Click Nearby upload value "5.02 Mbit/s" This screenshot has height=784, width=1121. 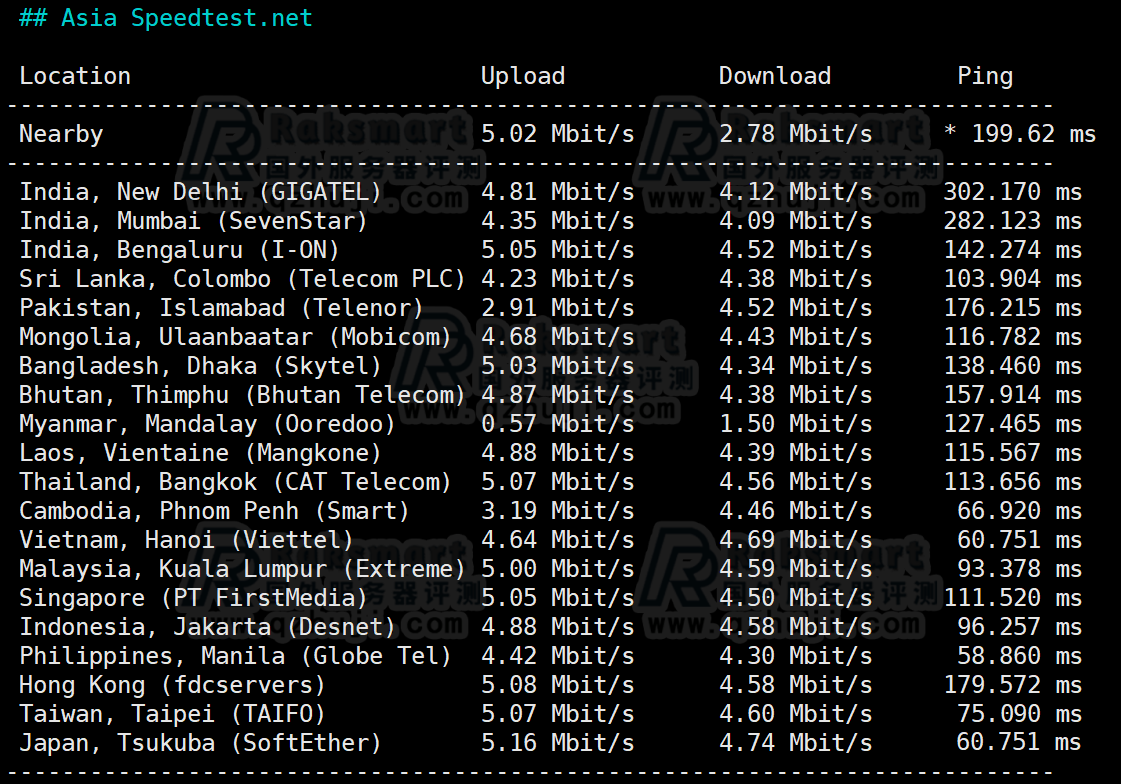[558, 134]
